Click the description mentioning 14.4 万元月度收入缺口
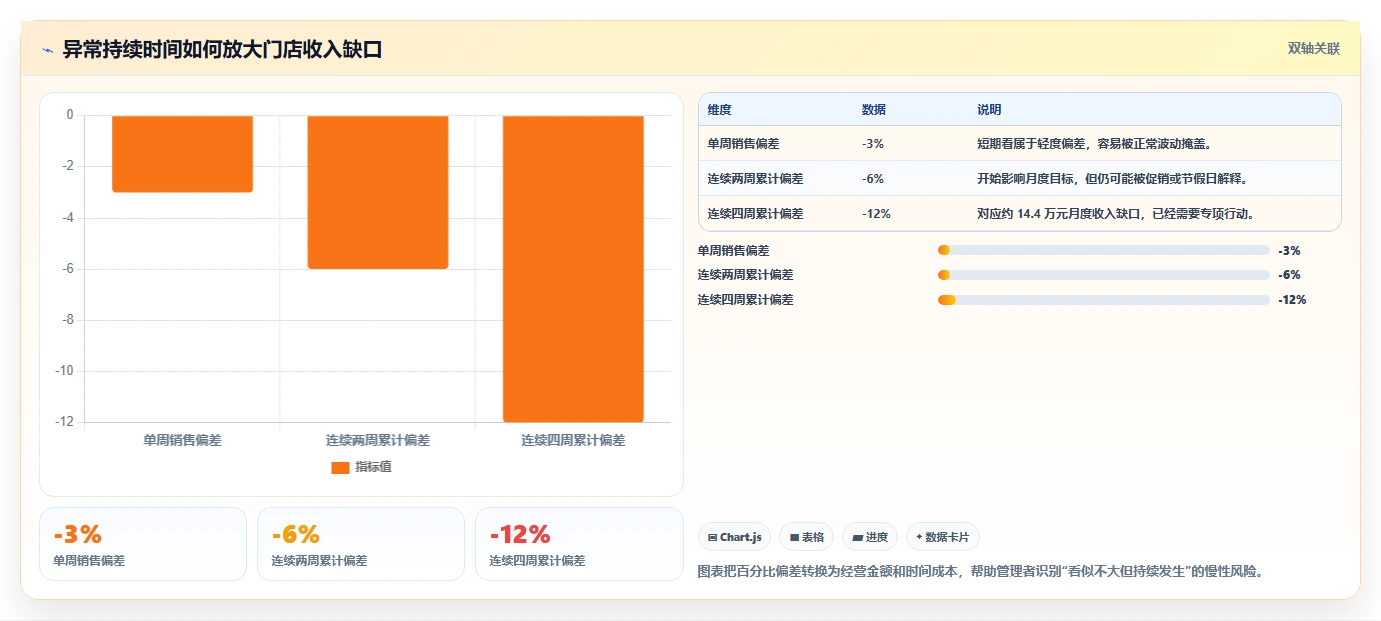1381x621 pixels. 1115,214
